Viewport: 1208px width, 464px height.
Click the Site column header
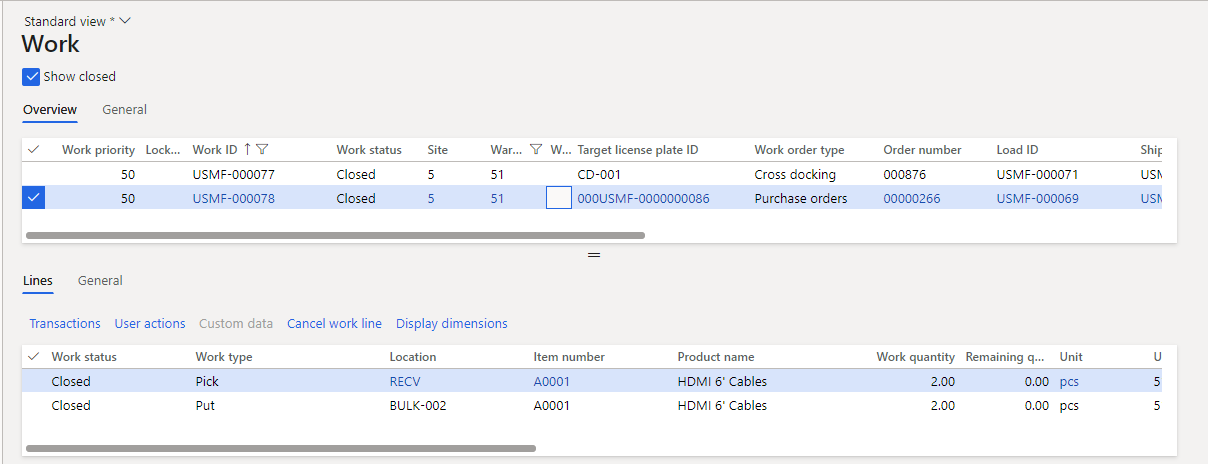[x=438, y=150]
